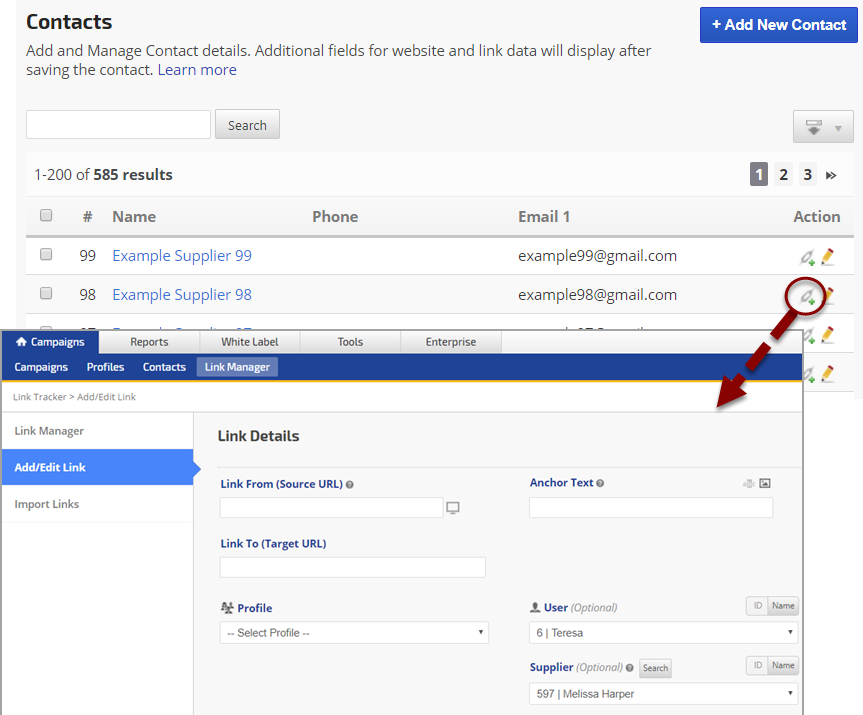Open the Learn more link
863x715 pixels.
(197, 70)
